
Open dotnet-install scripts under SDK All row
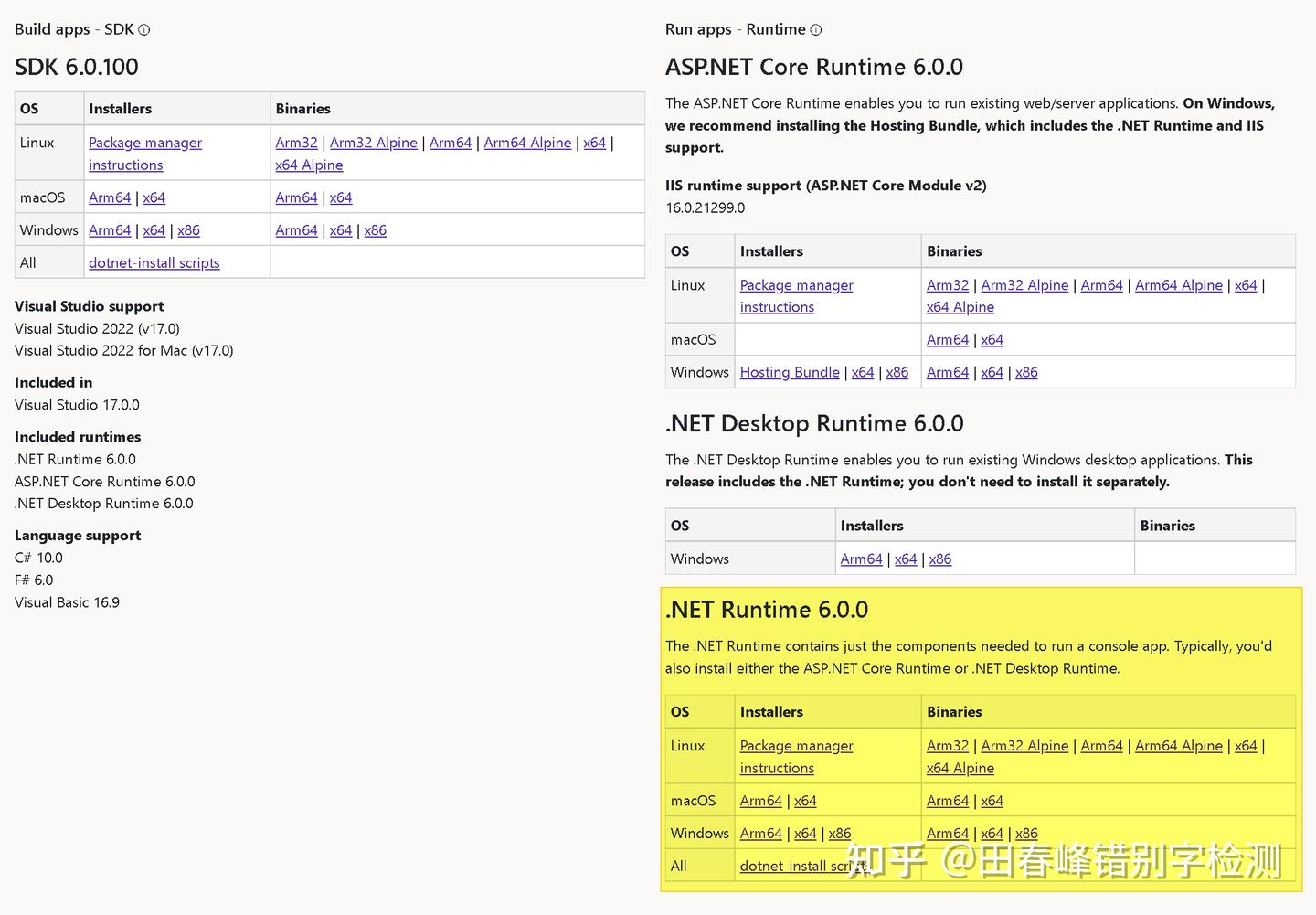tap(154, 262)
